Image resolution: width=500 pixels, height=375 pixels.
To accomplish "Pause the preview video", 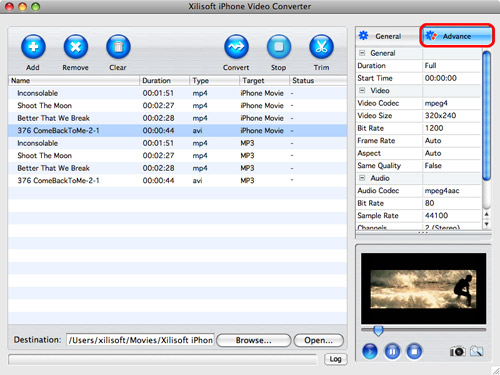I will (x=392, y=351).
